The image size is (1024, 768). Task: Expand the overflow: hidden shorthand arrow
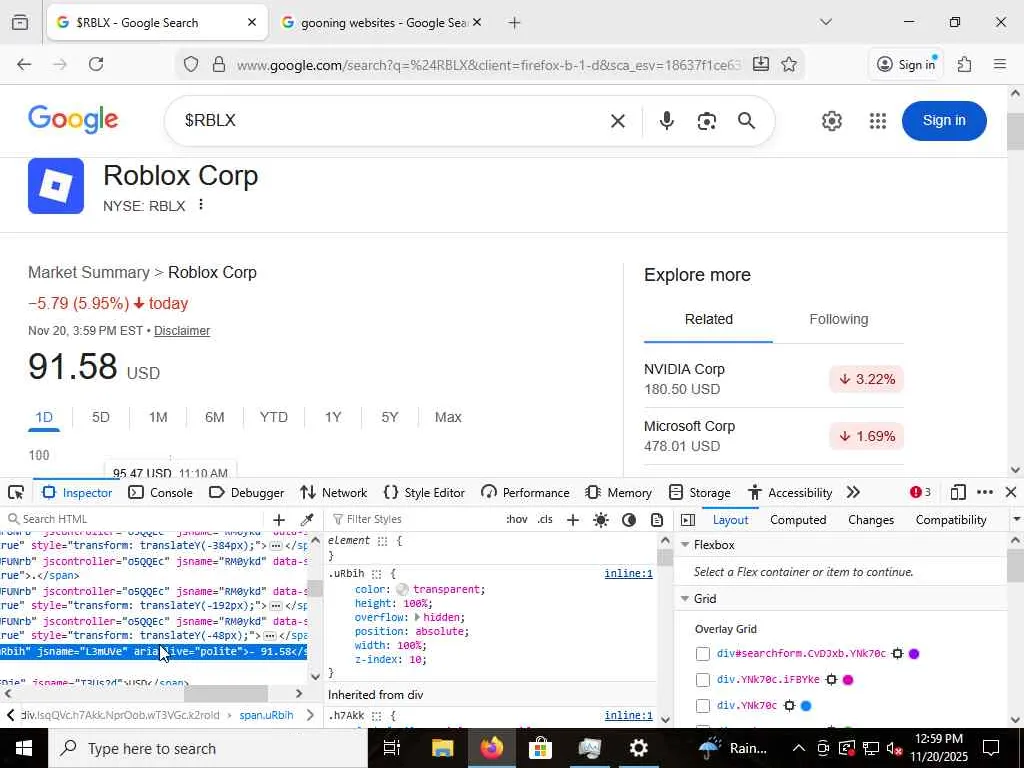tap(417, 617)
